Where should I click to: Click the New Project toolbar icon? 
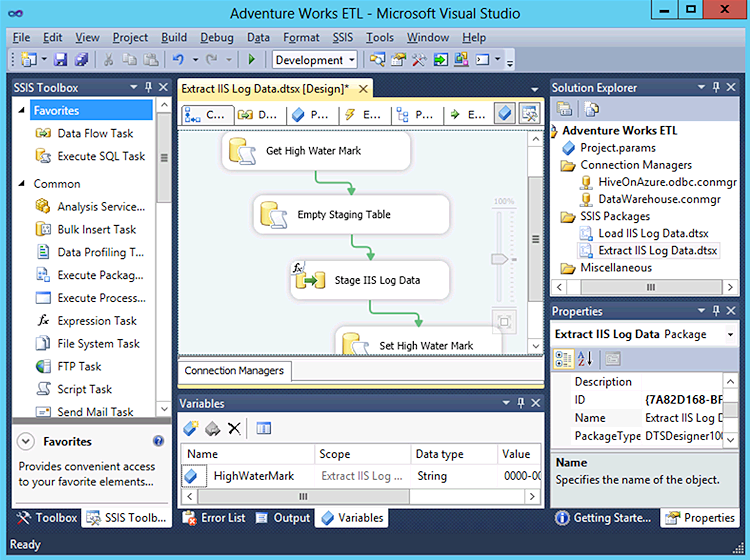coord(29,60)
